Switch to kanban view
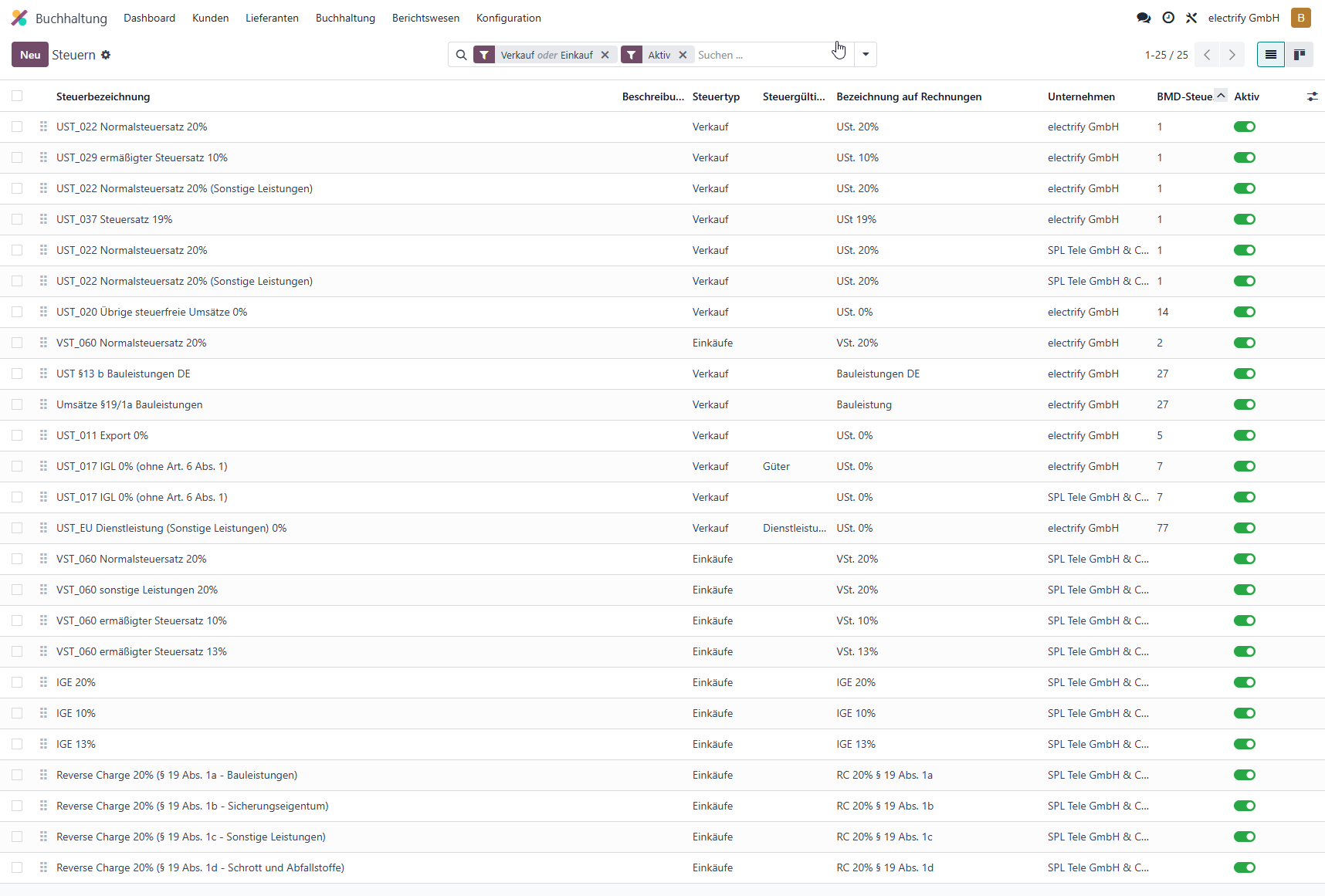Image resolution: width=1325 pixels, height=896 pixels. tap(1300, 55)
